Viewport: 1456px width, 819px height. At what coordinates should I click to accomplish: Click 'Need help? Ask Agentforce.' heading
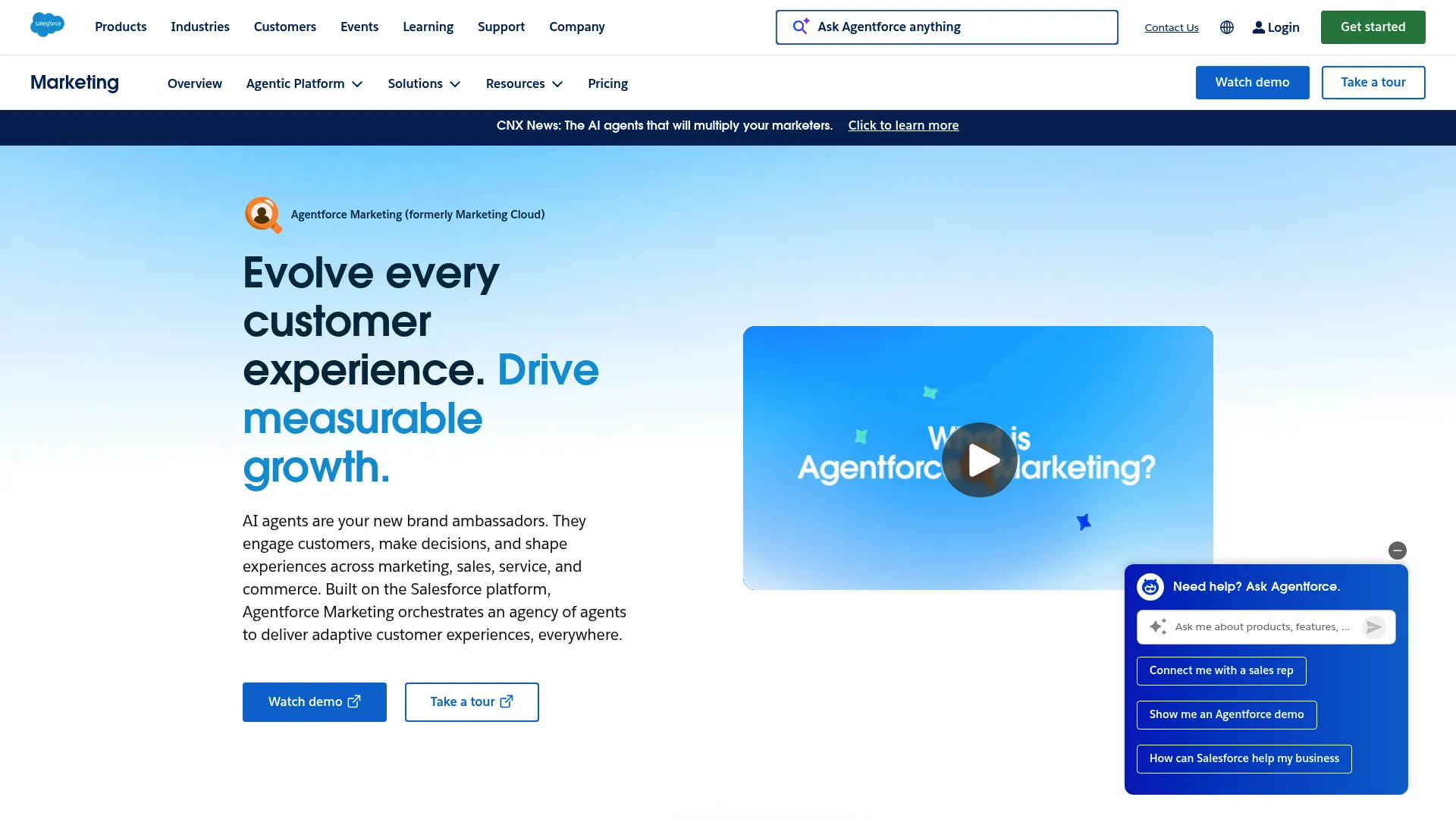1256,587
